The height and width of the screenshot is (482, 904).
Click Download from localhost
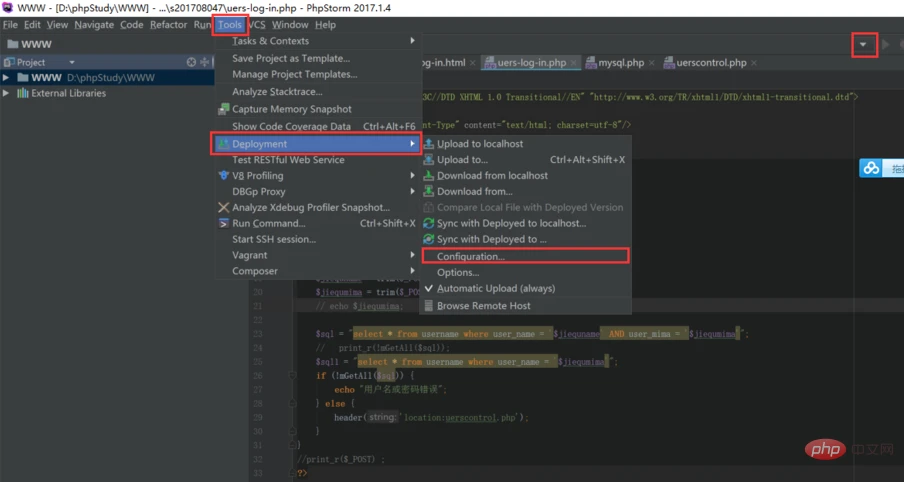525,176
